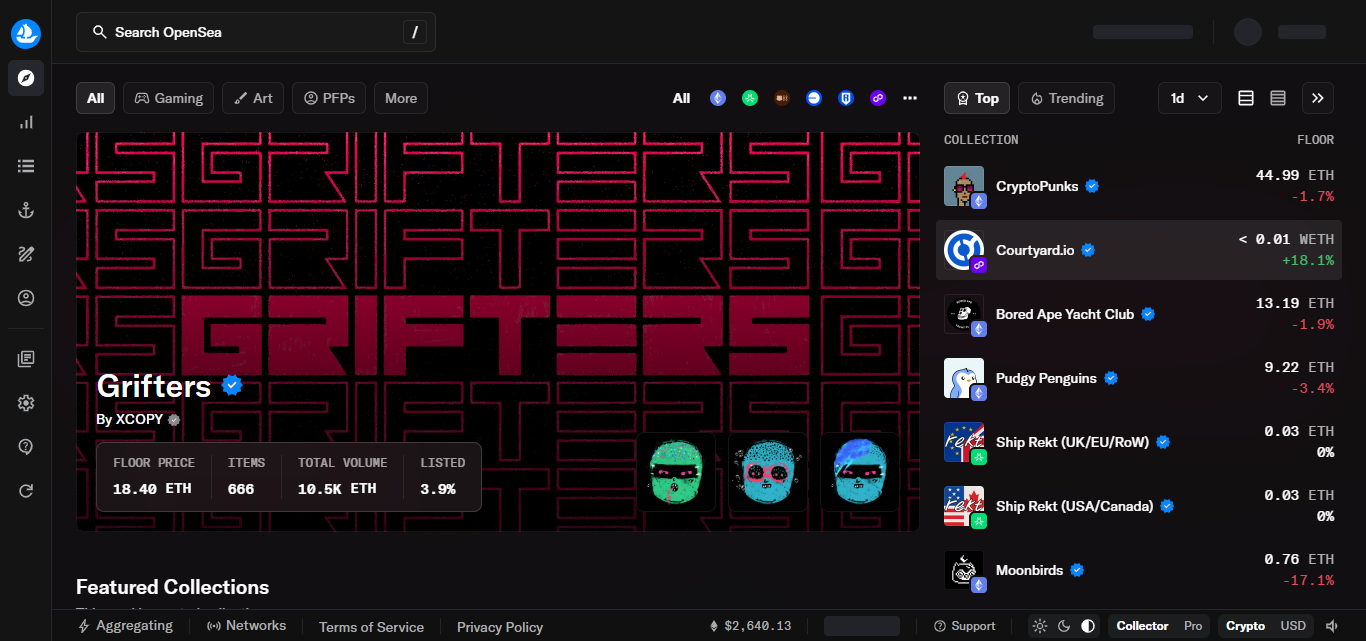Click the Ethereum price ticker $2,640.13
Screen dimensions: 1366x641
[750, 626]
